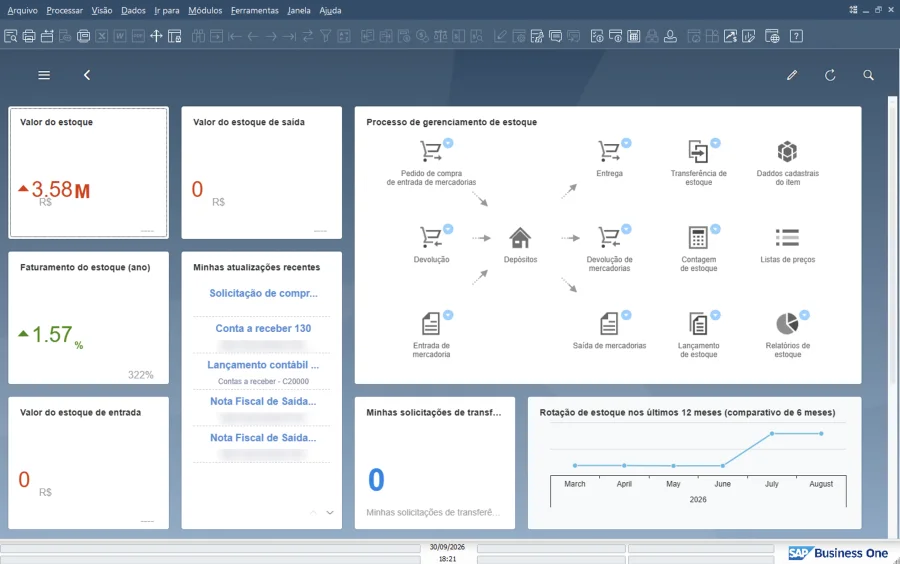Image resolution: width=900 pixels, height=564 pixels.
Task: Click the binoculars Find icon
Action: tap(198, 36)
